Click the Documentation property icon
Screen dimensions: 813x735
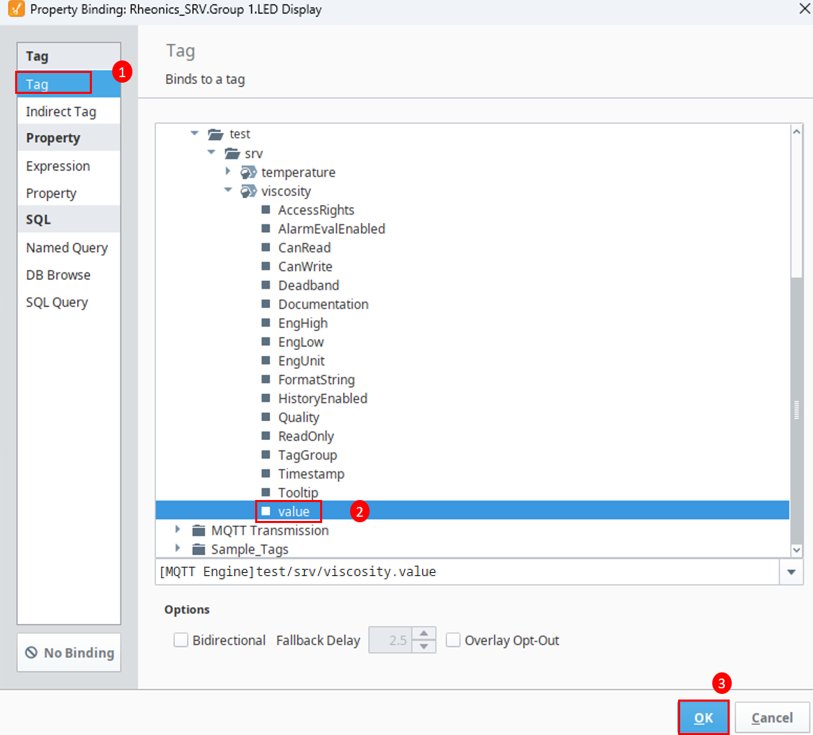click(x=266, y=304)
